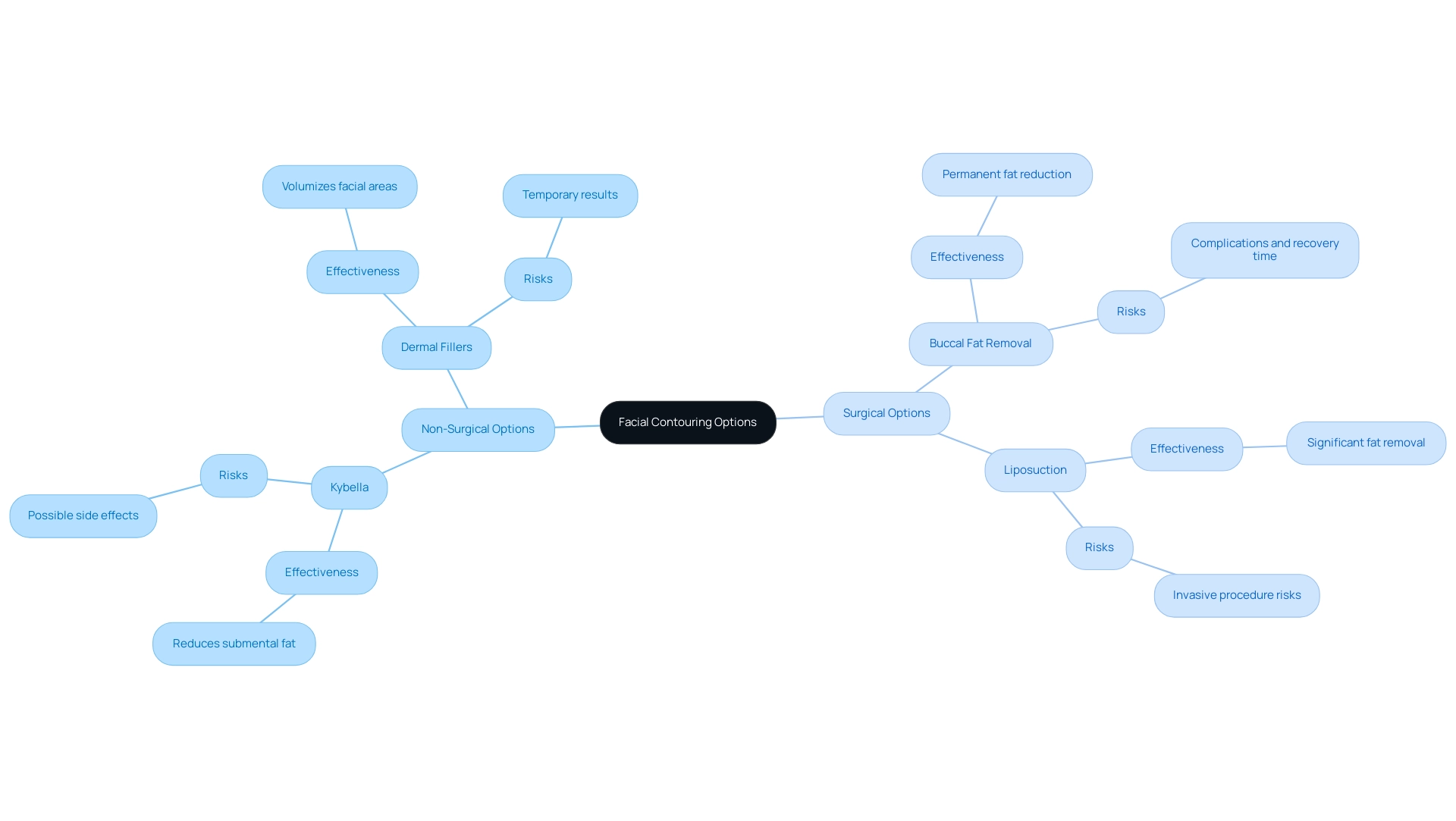Select the Effectiveness node under Dermal Fillers
1456x821 pixels.
coord(362,271)
